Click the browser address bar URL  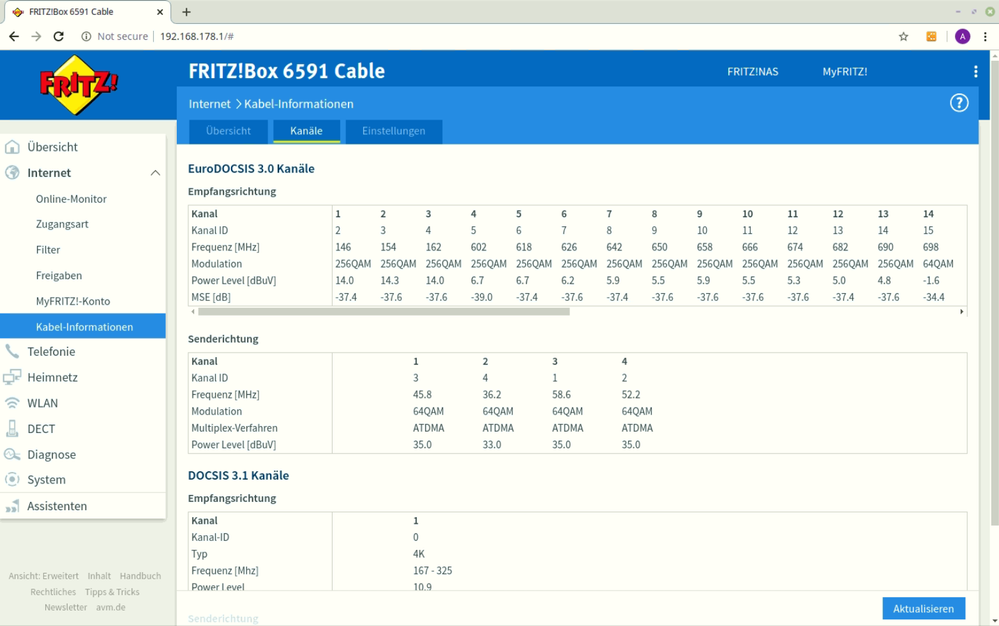[197, 36]
